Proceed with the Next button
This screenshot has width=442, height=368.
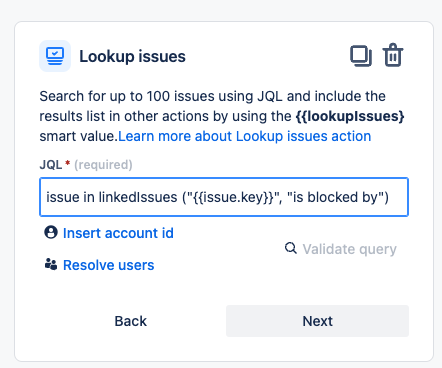click(x=317, y=321)
